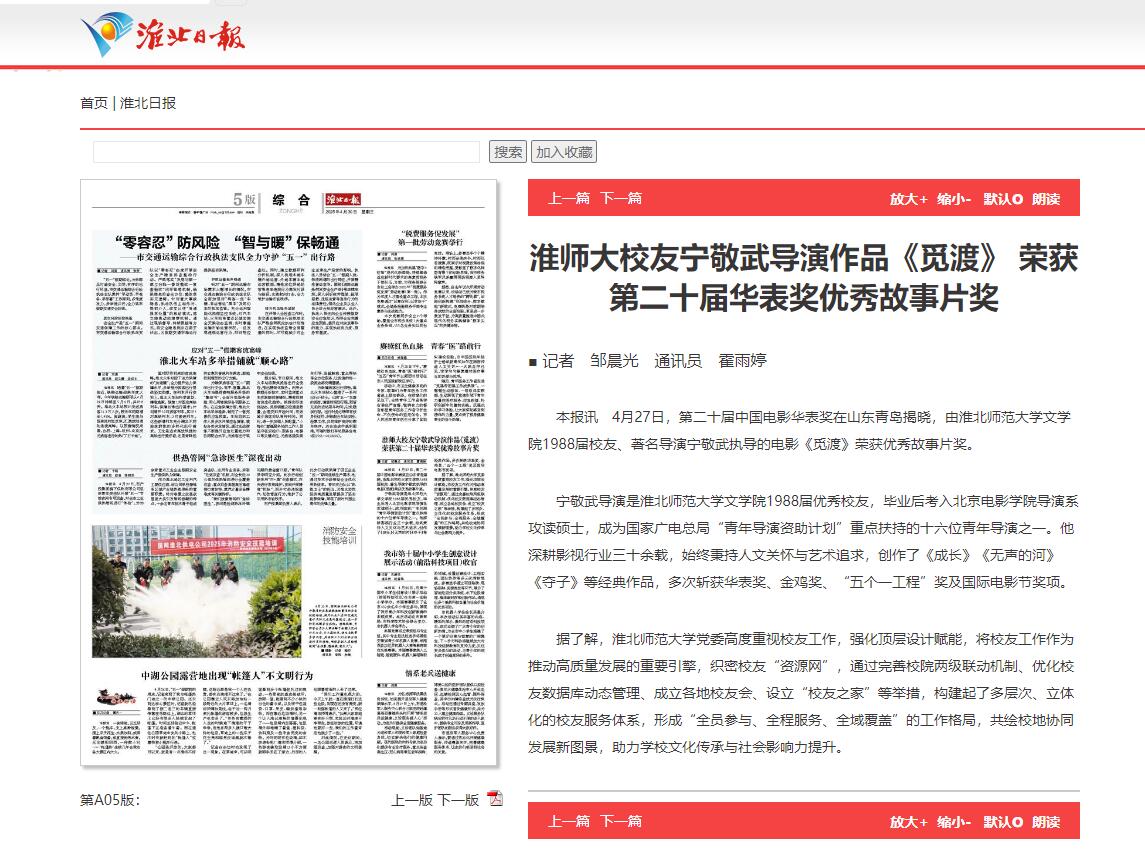Go to the 首页 breadcrumb link
This screenshot has height=868, width=1145.
(94, 103)
